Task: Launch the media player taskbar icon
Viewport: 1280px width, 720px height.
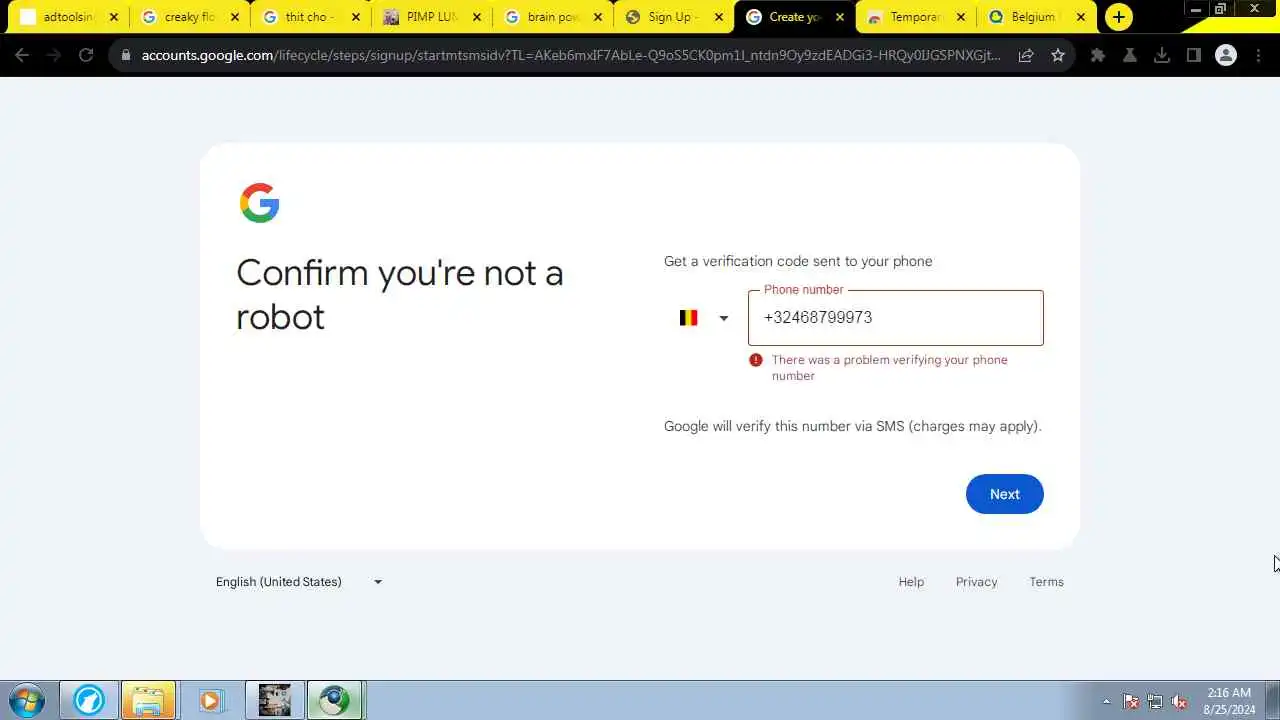Action: pyautogui.click(x=210, y=700)
